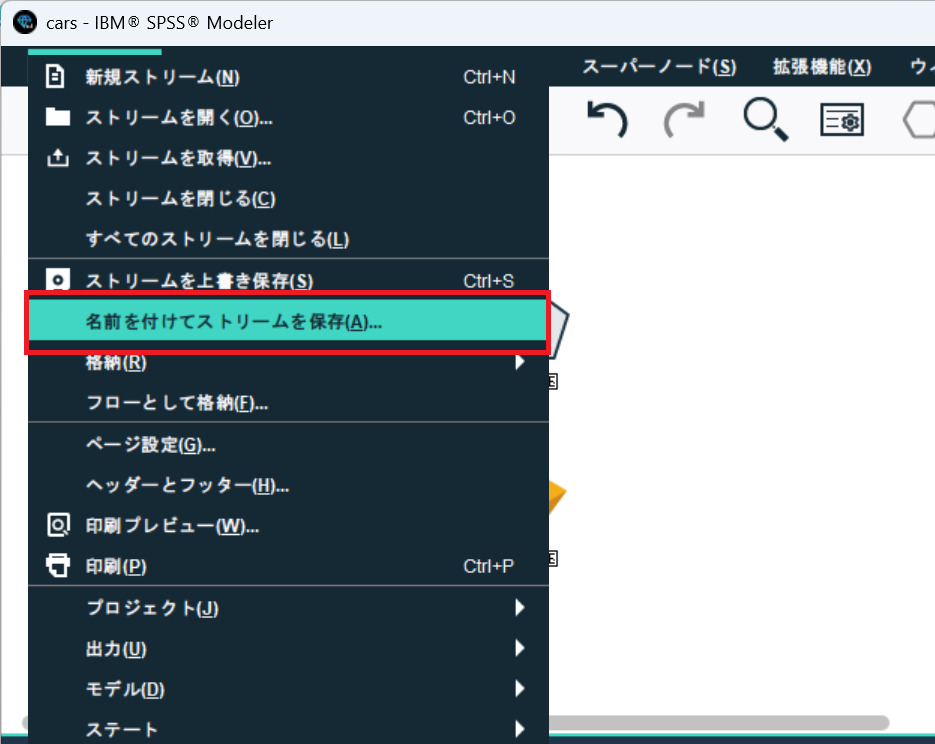Expand the モデル(D) submenu arrow

[521, 688]
